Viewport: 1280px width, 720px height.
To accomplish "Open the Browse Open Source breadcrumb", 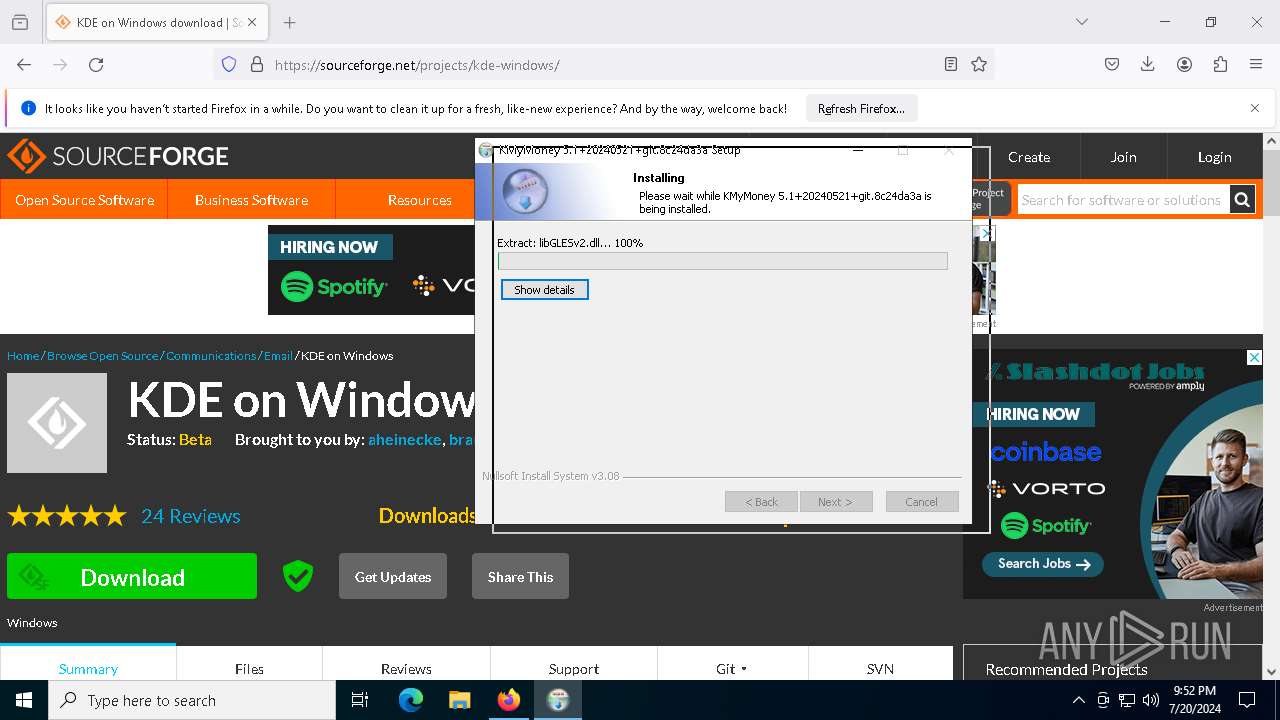I will click(103, 356).
